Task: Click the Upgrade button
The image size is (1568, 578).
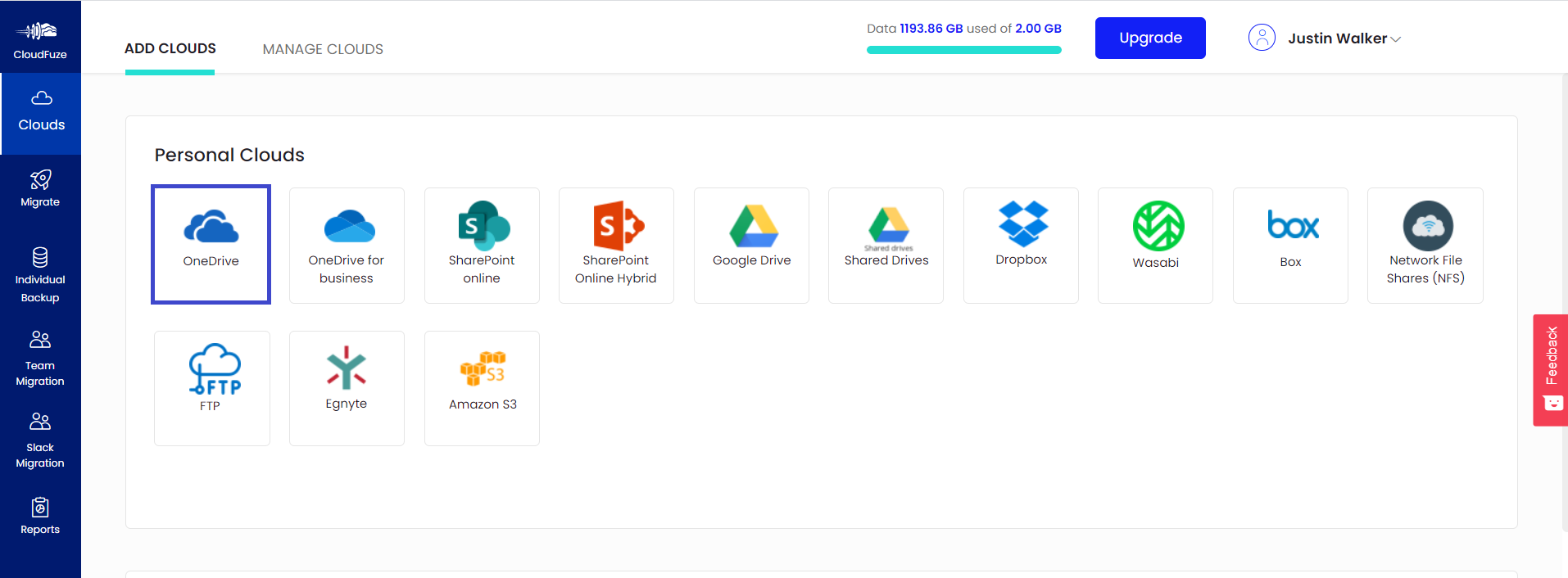Action: point(1150,38)
